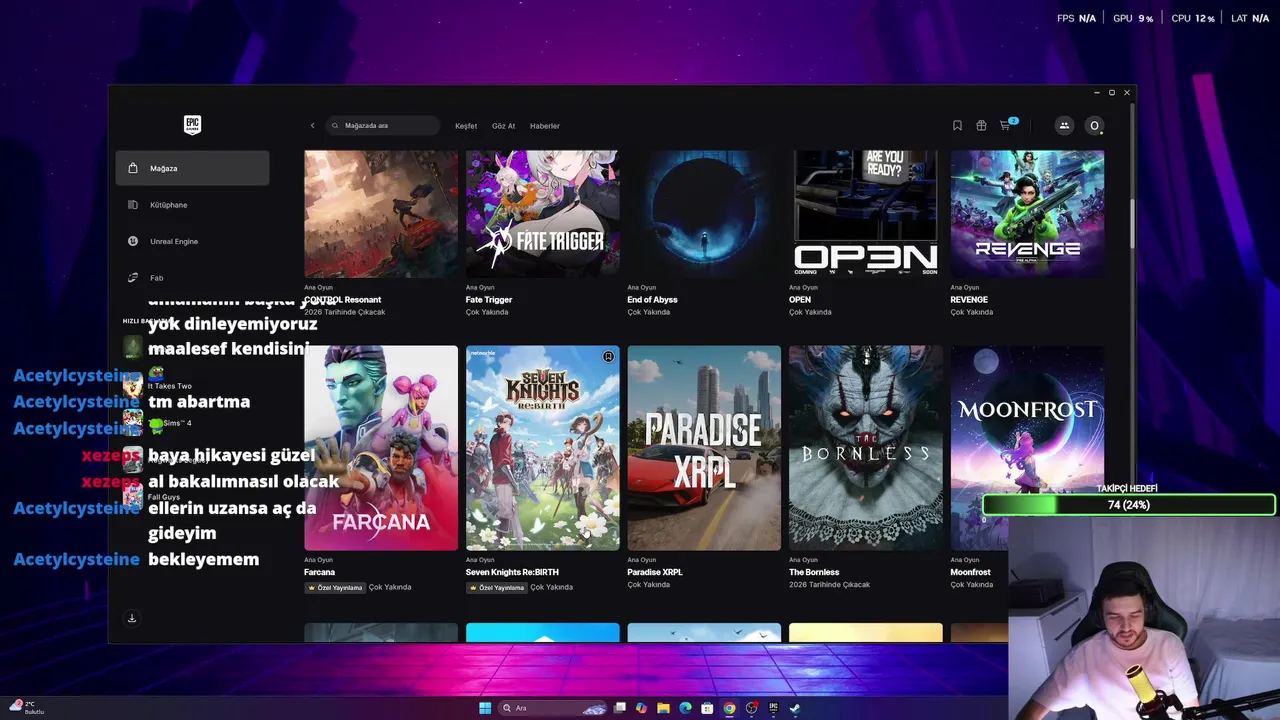Image resolution: width=1280 pixels, height=720 pixels.
Task: Switch to the Haberler tab
Action: tap(545, 126)
